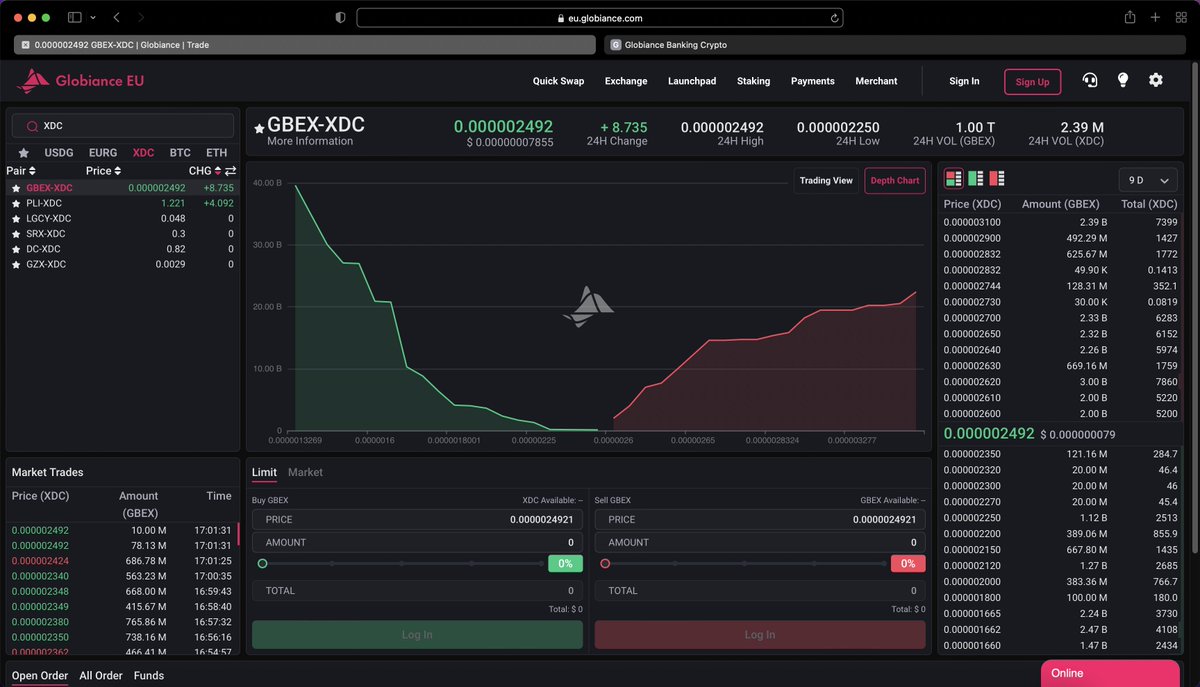Click the Sign In link
Image resolution: width=1200 pixels, height=687 pixels.
point(964,81)
